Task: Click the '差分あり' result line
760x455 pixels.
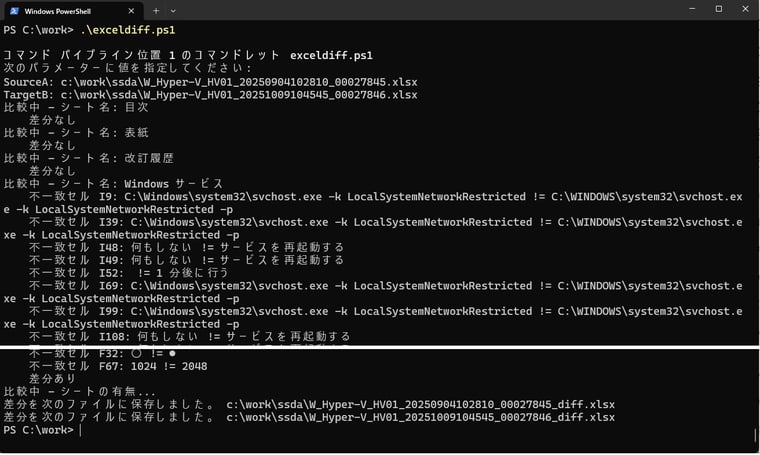Action: click(52, 379)
